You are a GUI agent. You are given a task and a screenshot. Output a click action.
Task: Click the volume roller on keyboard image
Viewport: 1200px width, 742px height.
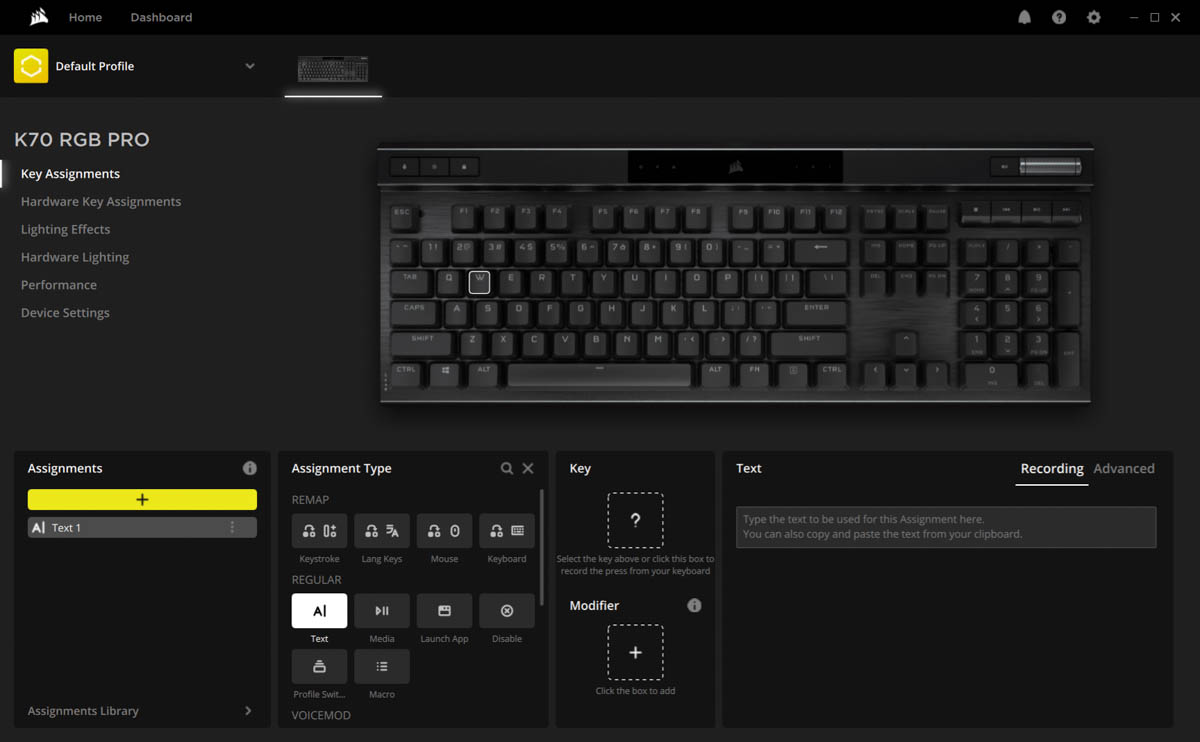(1050, 167)
